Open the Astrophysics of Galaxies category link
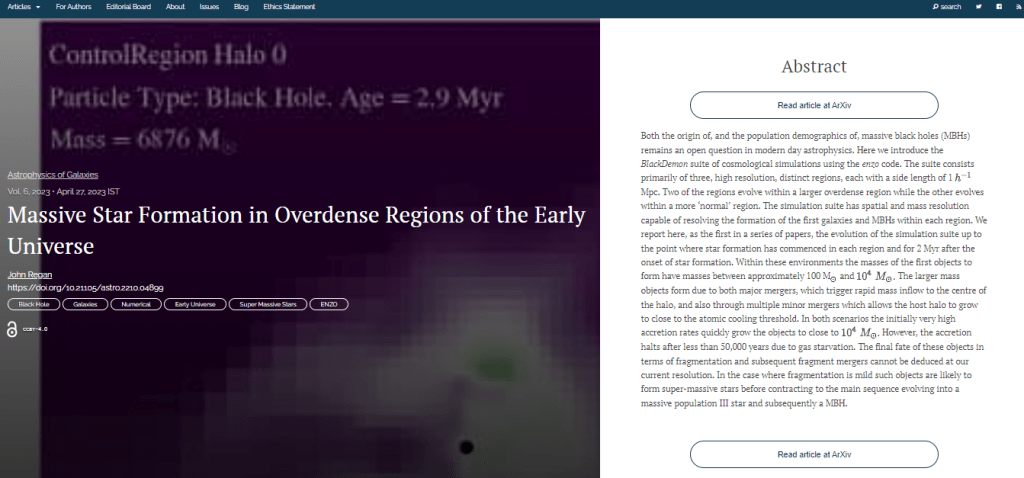This screenshot has height=478, width=1024. click(54, 175)
